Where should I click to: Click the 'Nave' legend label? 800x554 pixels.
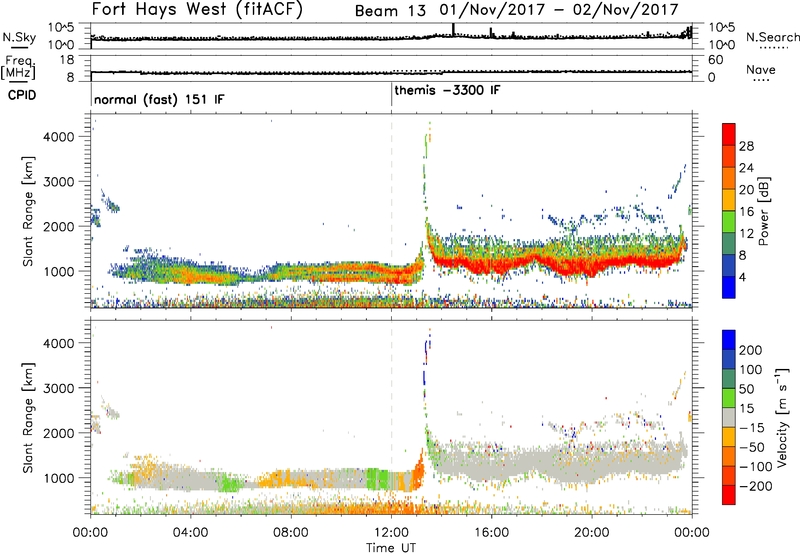coord(760,69)
